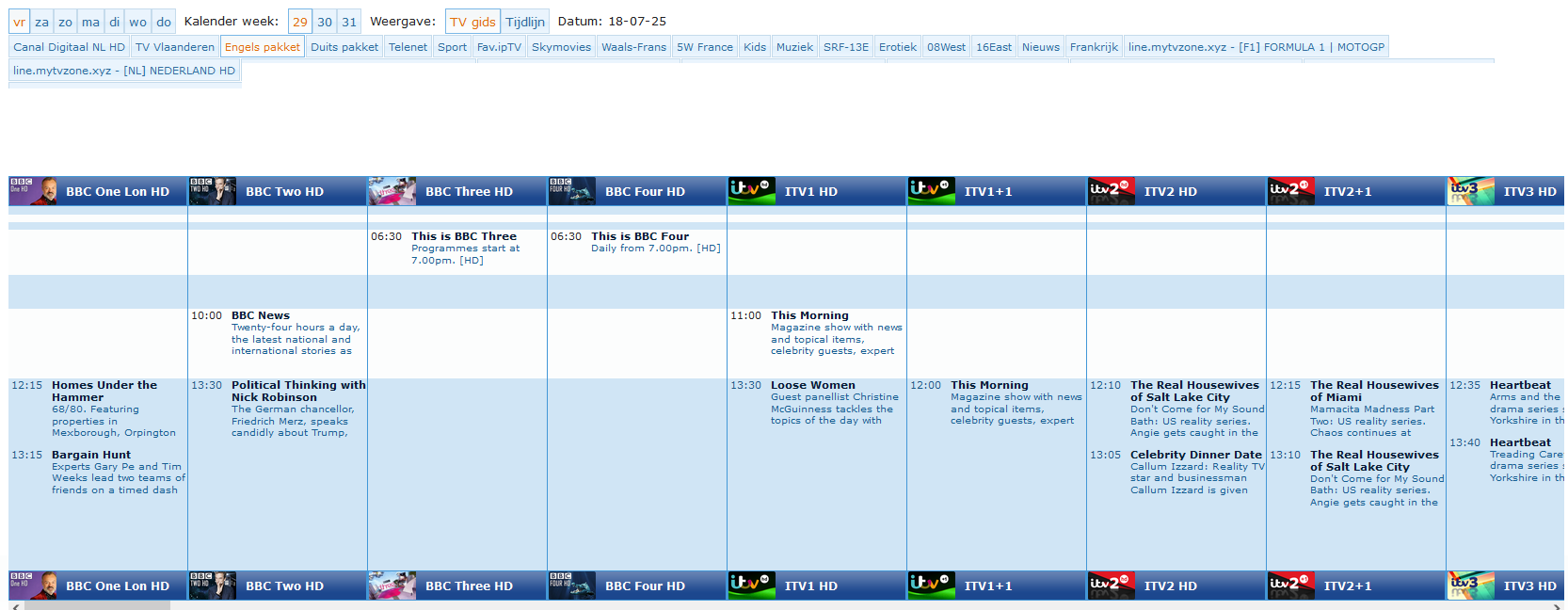Open the Loose Women programme
1568x610 pixels.
pyautogui.click(x=813, y=385)
